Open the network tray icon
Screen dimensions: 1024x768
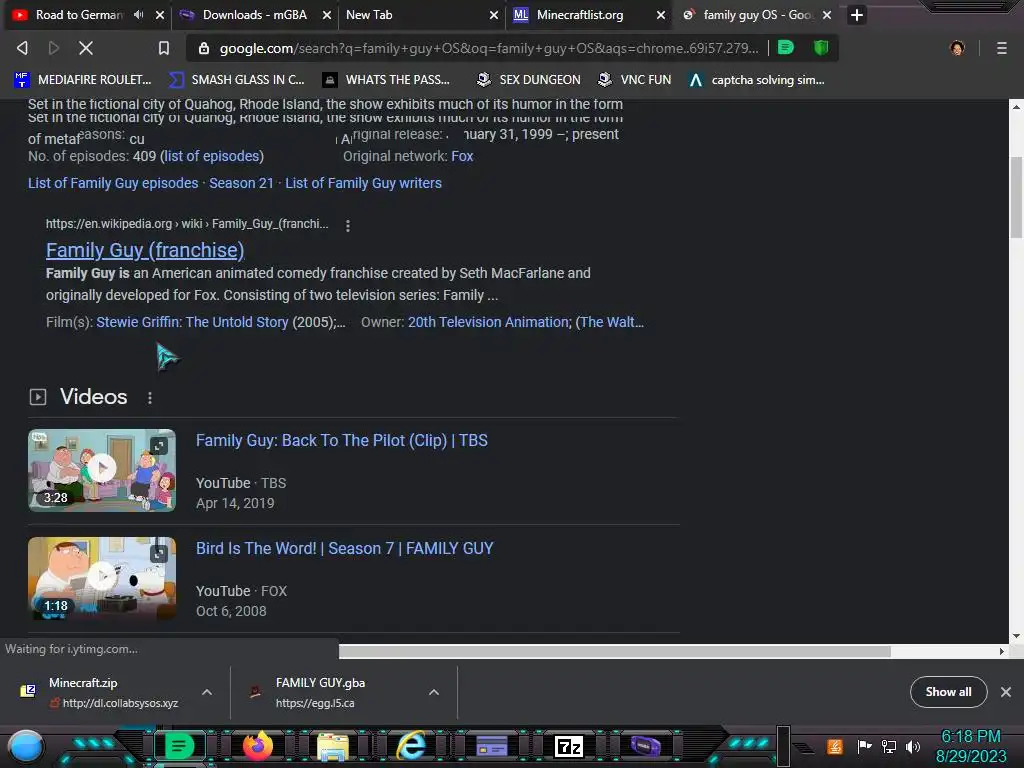(x=889, y=746)
